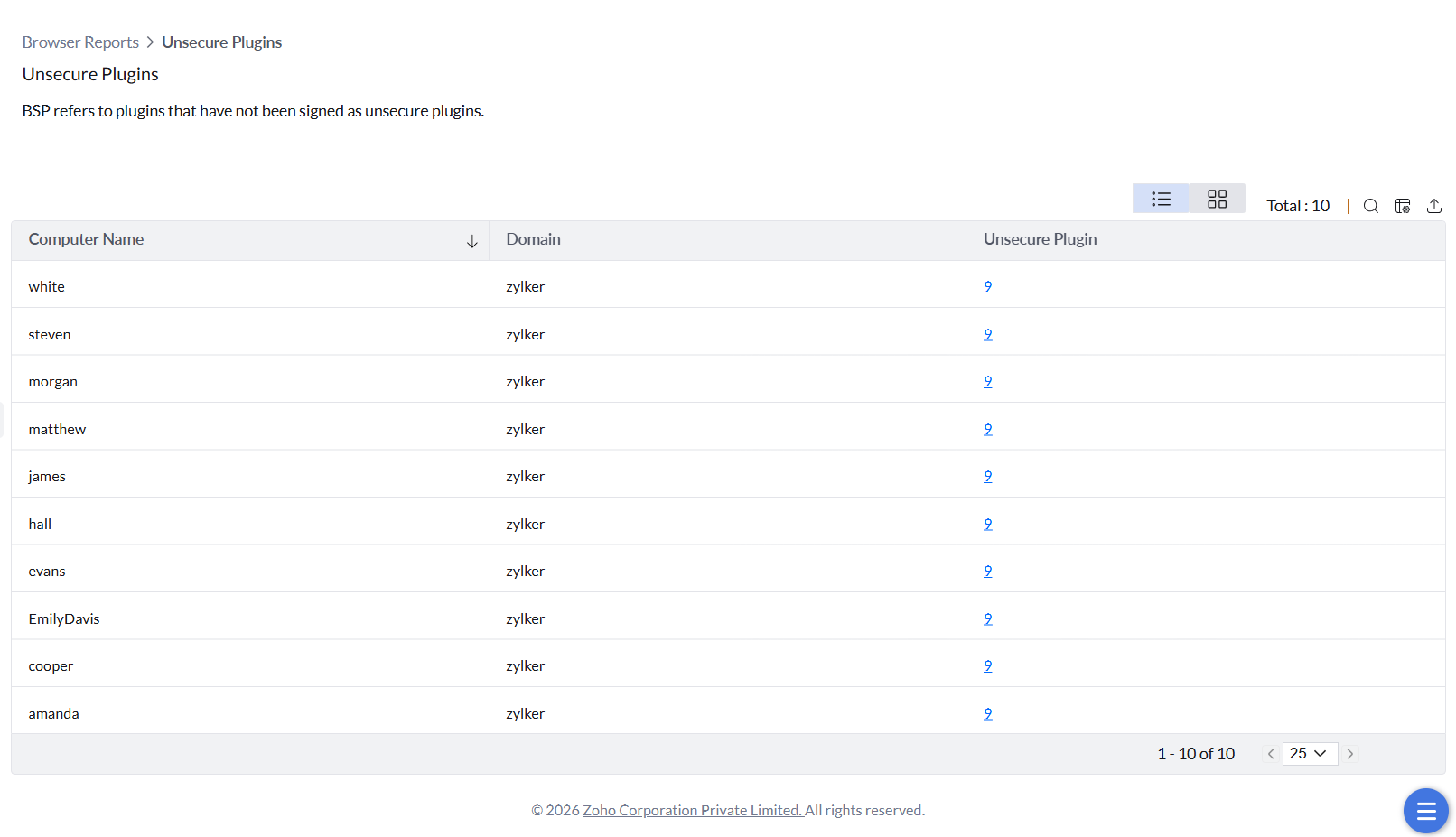Image resolution: width=1456 pixels, height=837 pixels.
Task: Select computer name 'cooper'
Action: (x=51, y=666)
